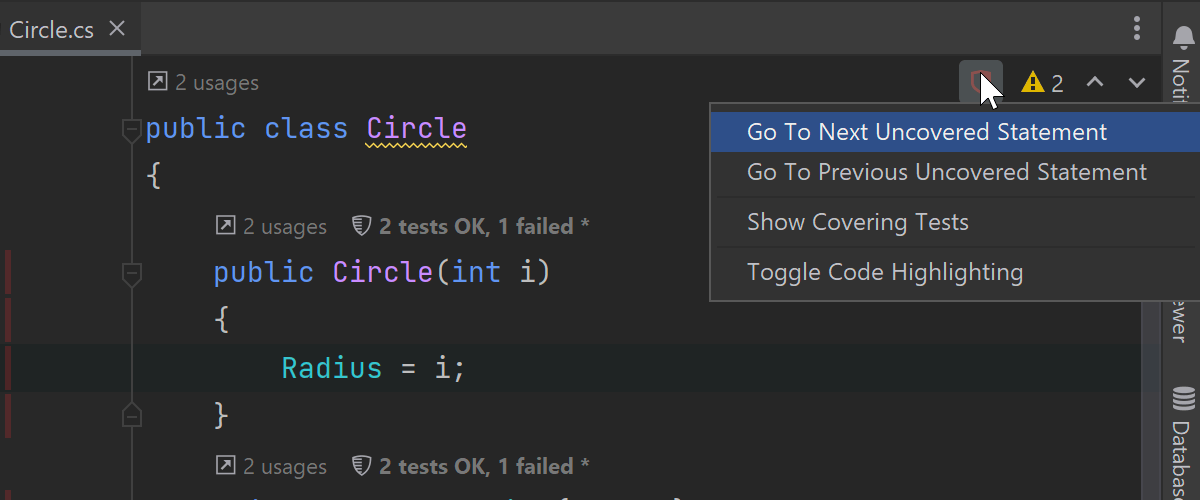Viewport: 1200px width, 500px height.
Task: Jump to previous highlighted problem with up arrow
Action: [x=1095, y=83]
